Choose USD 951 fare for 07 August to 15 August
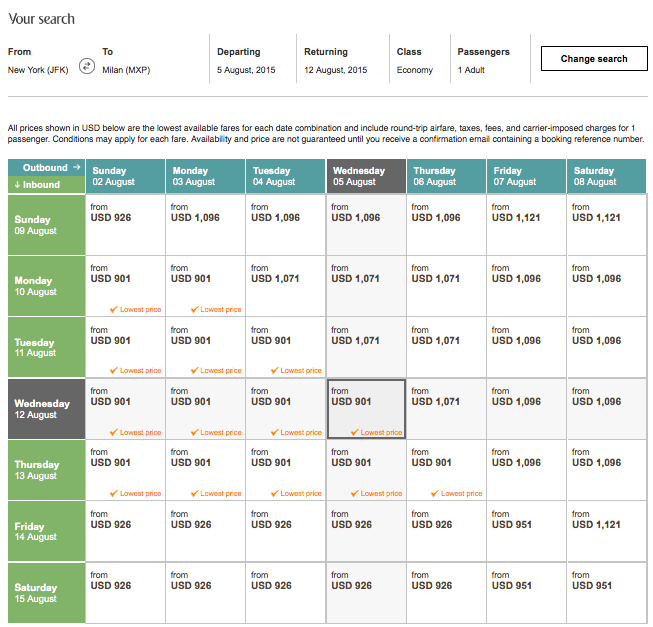 click(526, 593)
